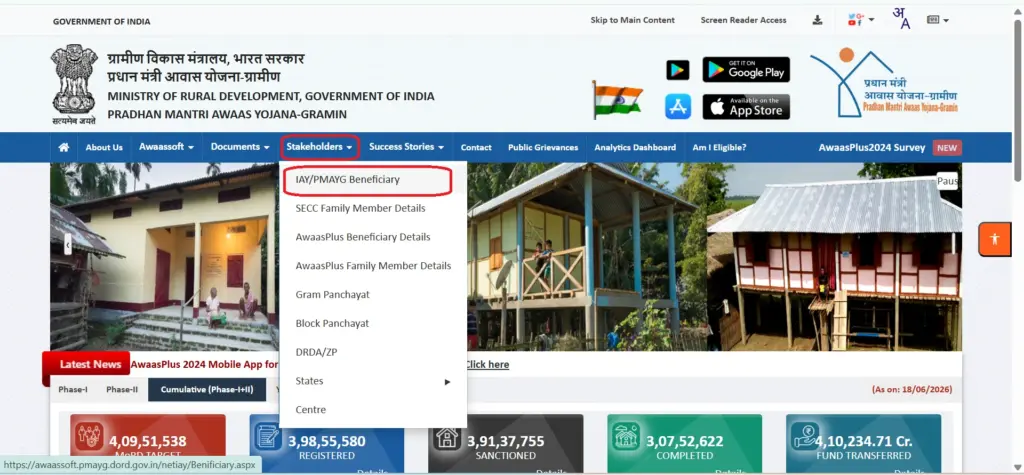The height and width of the screenshot is (475, 1024).
Task: Expand the Success Stories dropdown
Action: coord(406,148)
